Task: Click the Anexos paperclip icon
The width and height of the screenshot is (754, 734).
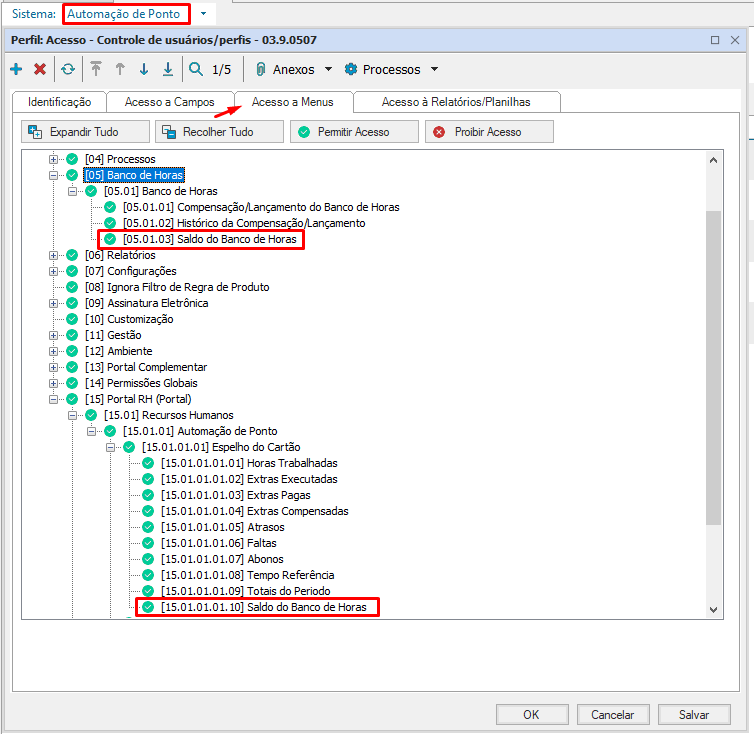Action: point(260,69)
